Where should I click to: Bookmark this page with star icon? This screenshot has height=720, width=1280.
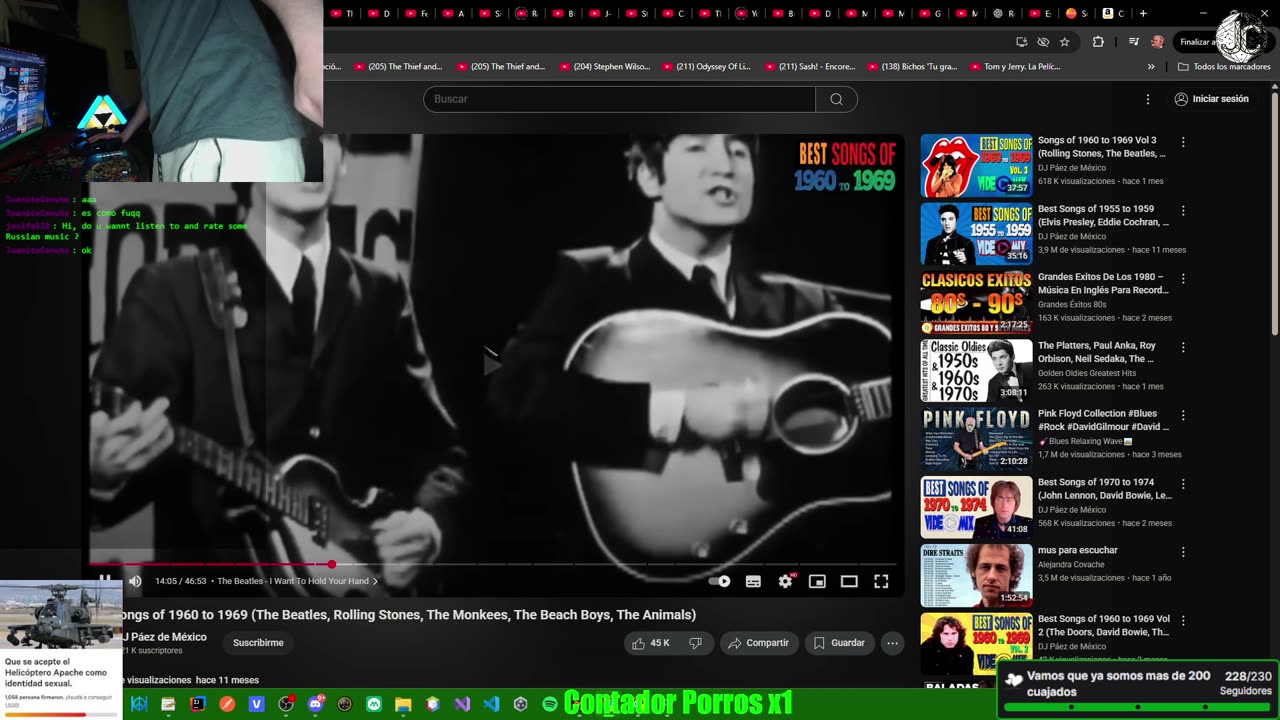pyautogui.click(x=1065, y=42)
